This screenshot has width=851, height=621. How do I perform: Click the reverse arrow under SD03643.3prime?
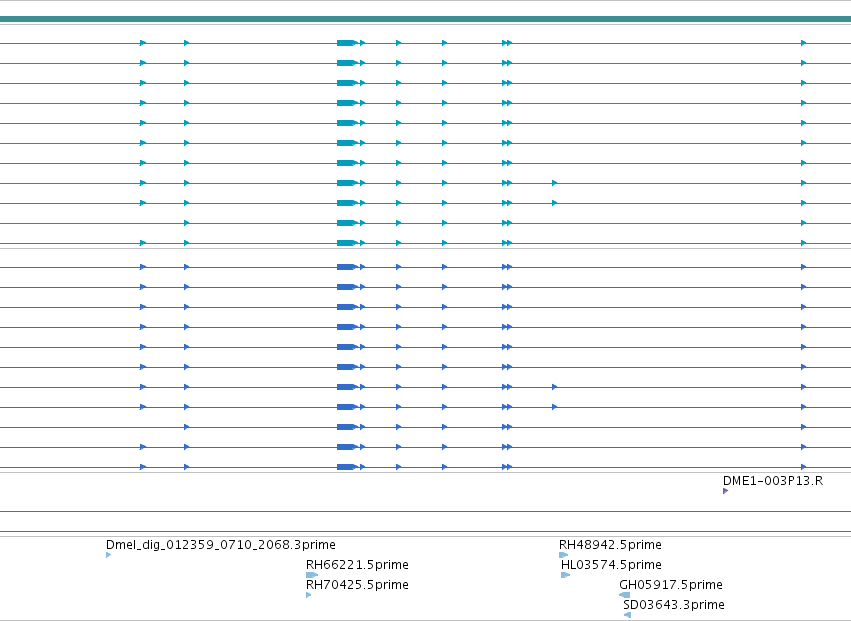tap(627, 615)
